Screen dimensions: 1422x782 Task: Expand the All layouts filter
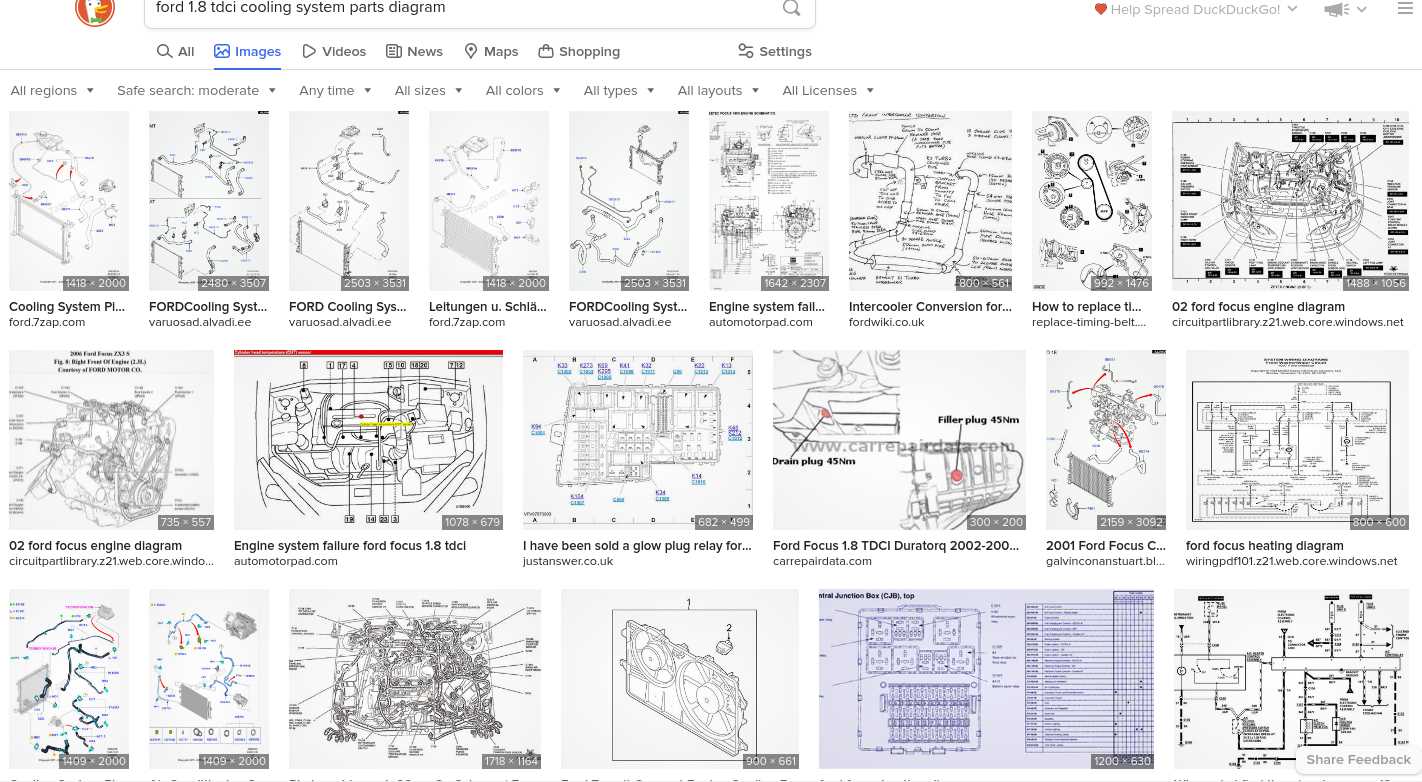(x=718, y=90)
